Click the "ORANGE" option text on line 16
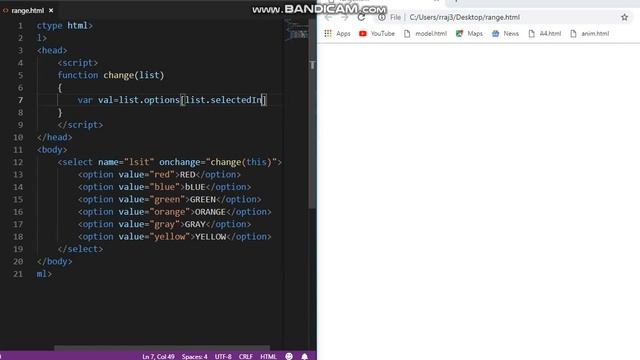 [x=210, y=212]
